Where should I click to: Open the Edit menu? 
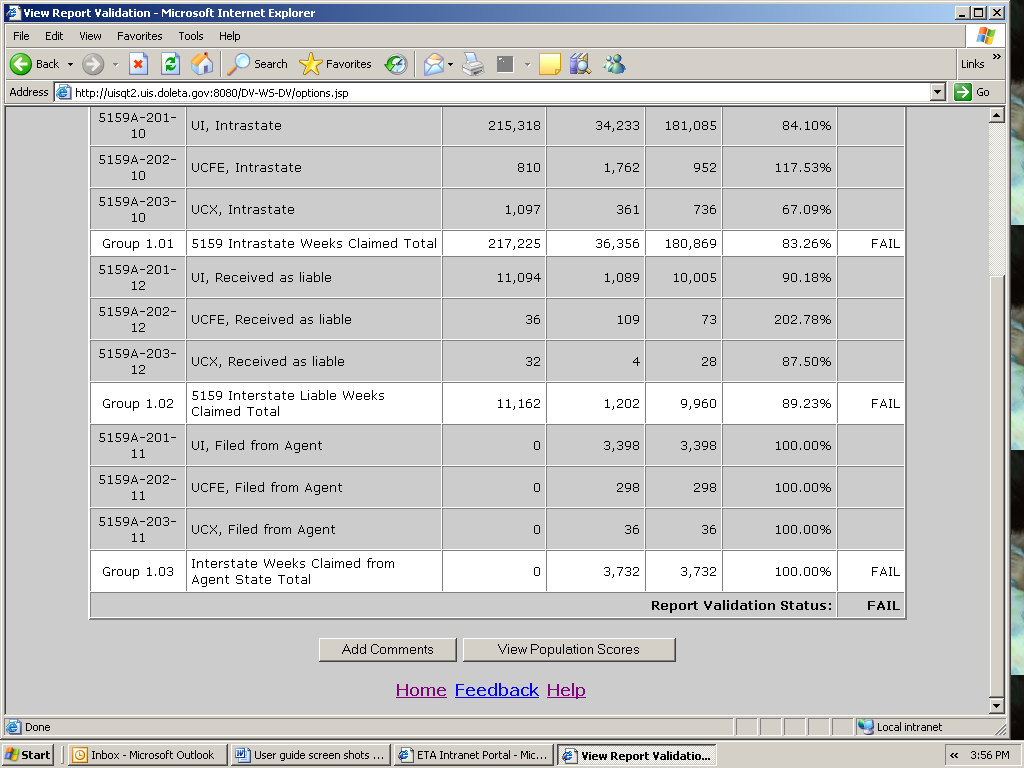tap(54, 36)
